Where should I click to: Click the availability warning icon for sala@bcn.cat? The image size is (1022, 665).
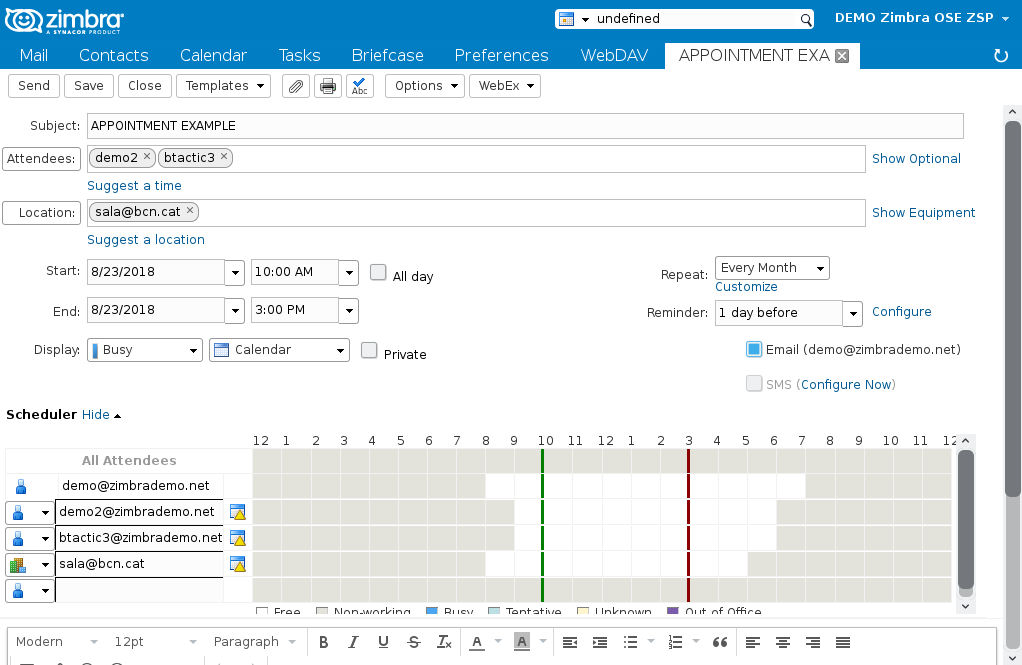(x=238, y=564)
